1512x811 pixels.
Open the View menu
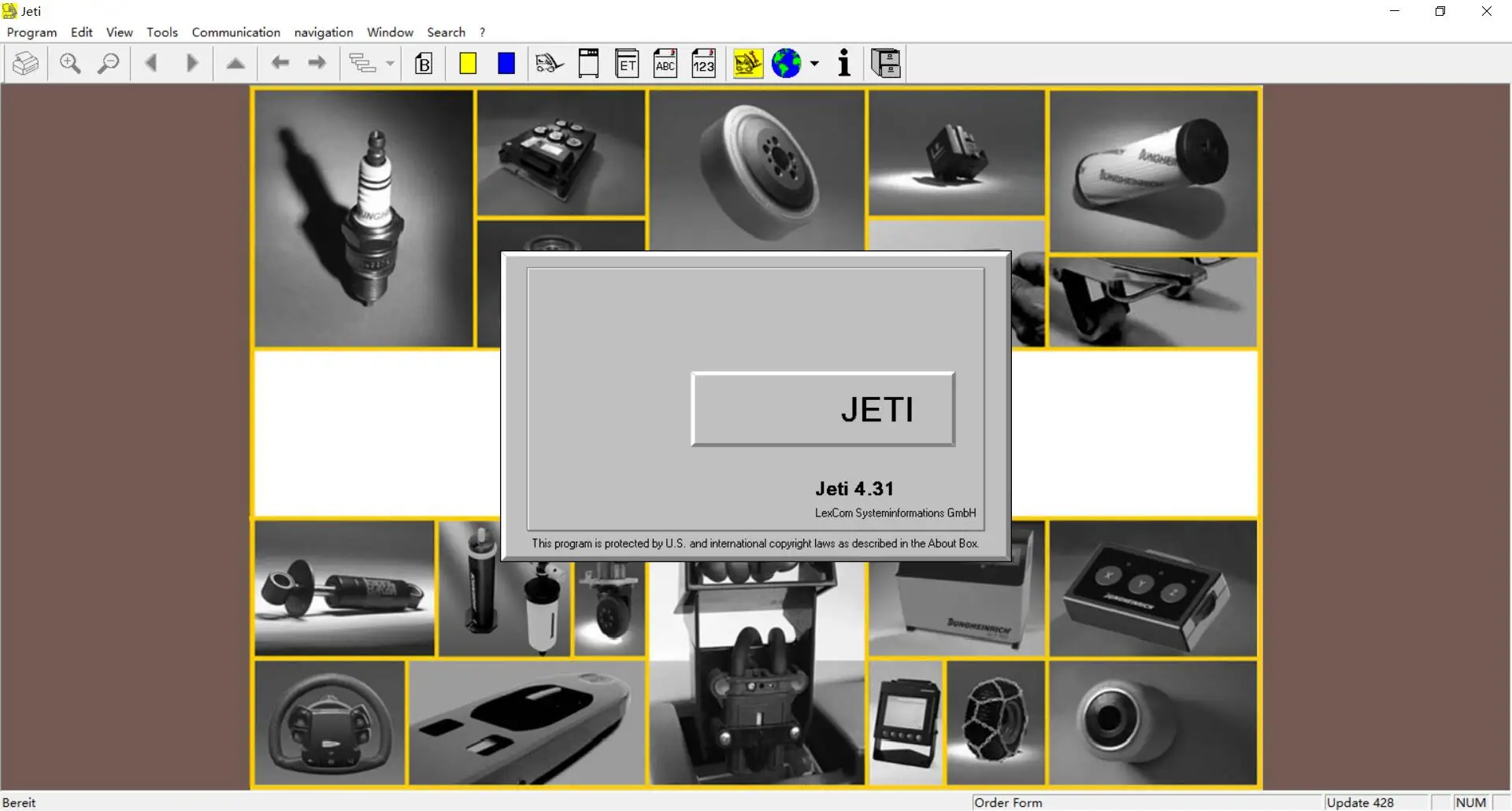click(x=120, y=32)
